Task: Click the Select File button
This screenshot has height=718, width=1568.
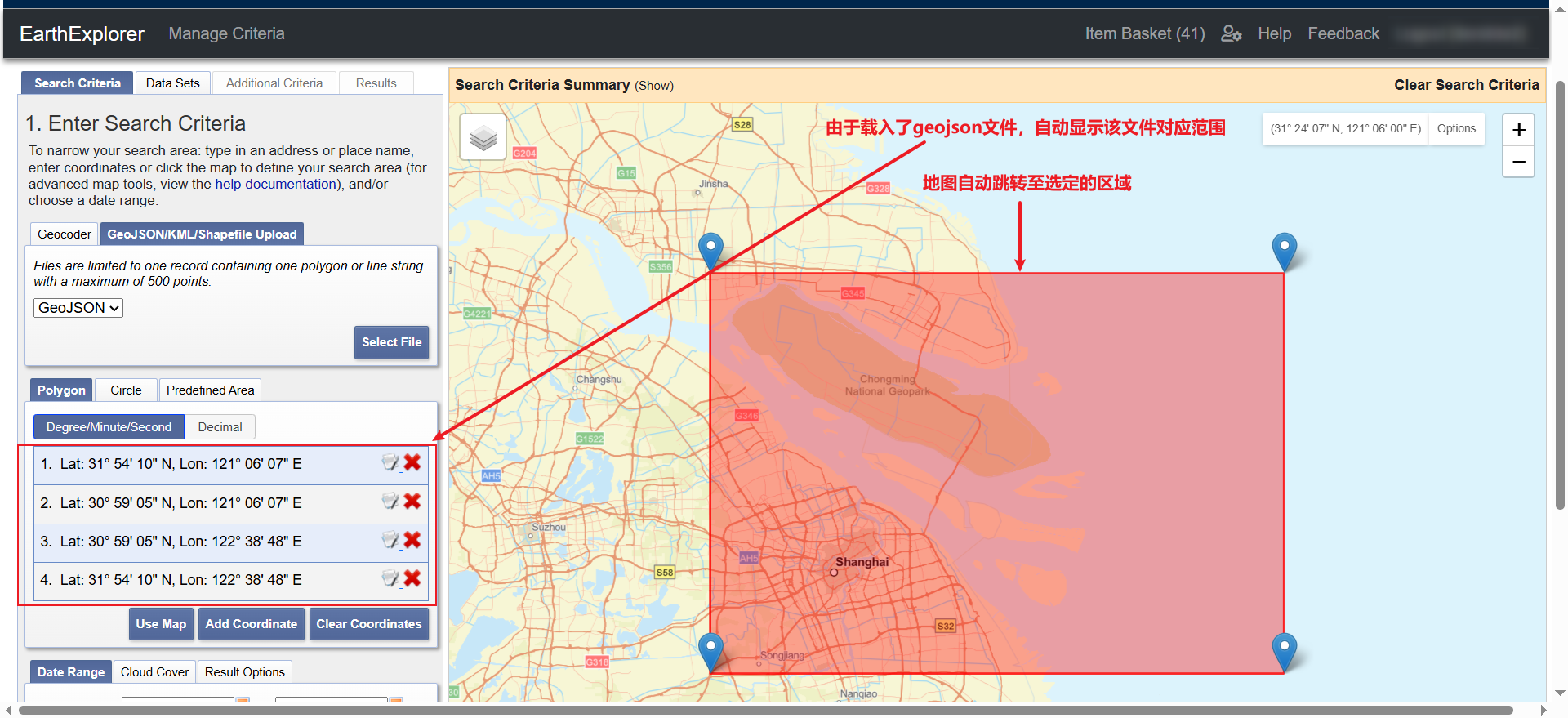Action: (391, 342)
